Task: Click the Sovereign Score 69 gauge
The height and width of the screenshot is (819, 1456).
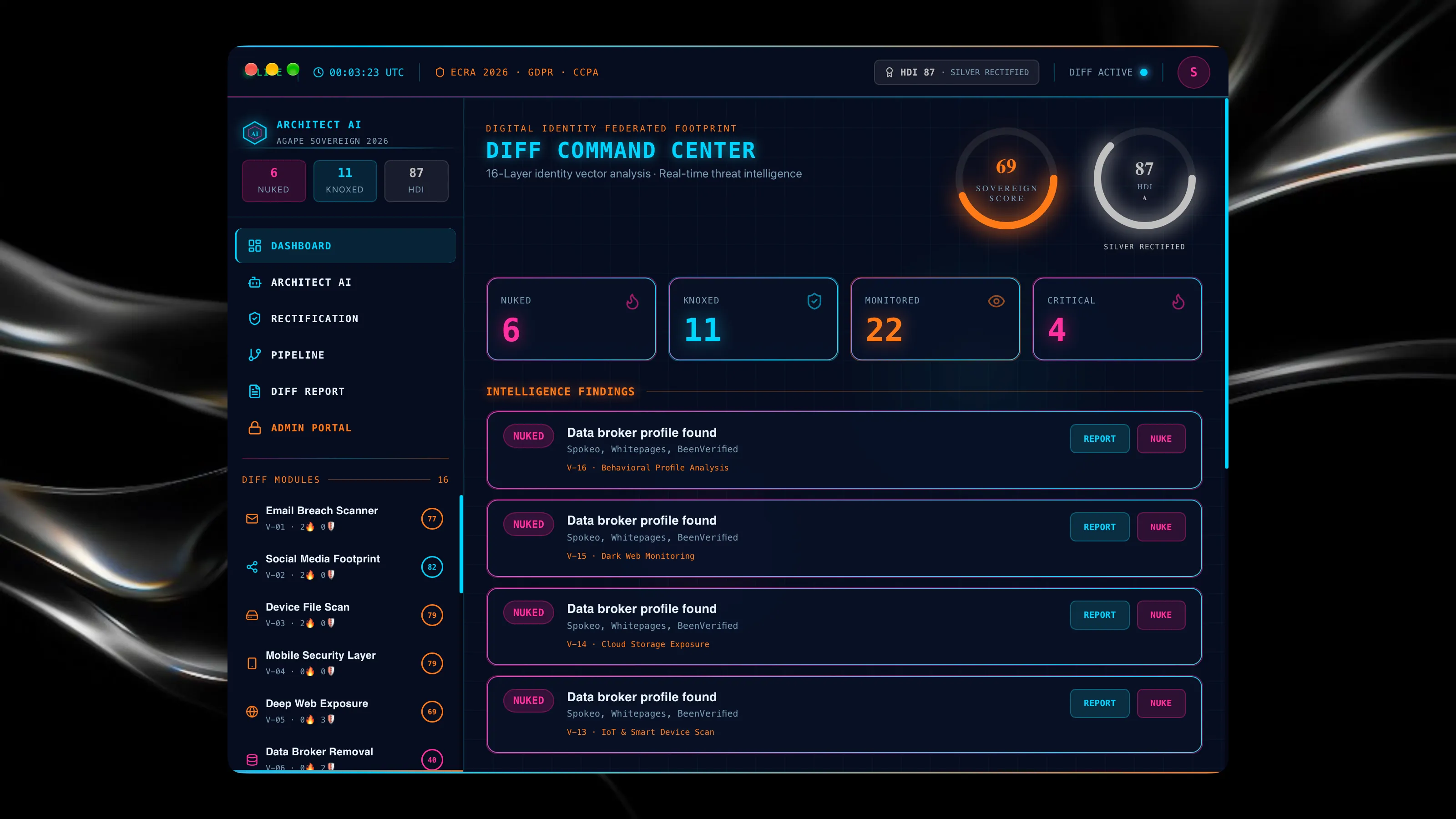Action: 1006,179
